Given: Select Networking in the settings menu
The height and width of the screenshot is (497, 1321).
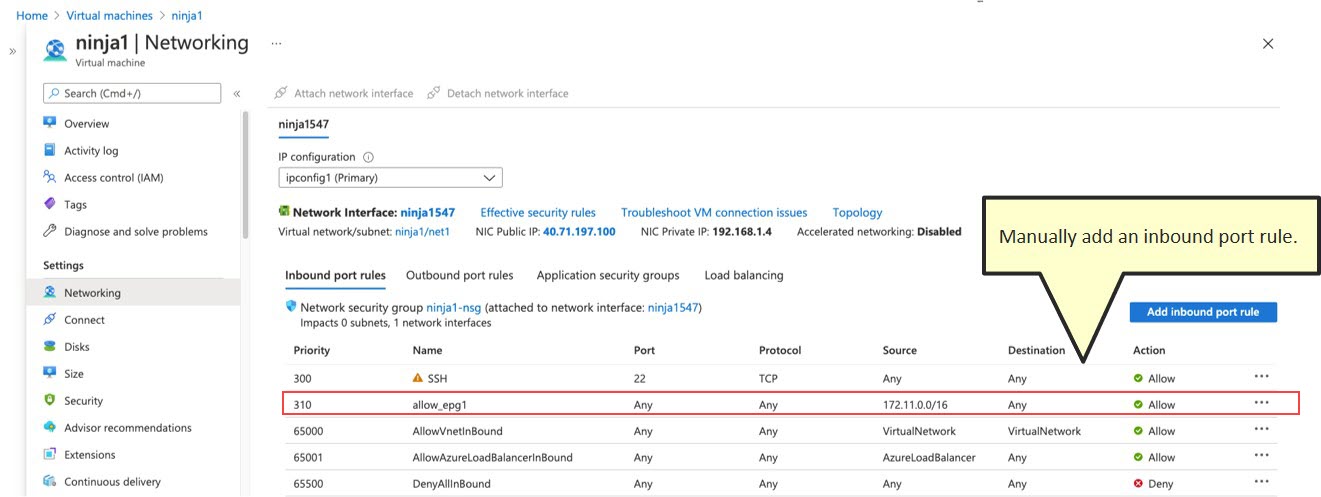Looking at the screenshot, I should point(133,293).
